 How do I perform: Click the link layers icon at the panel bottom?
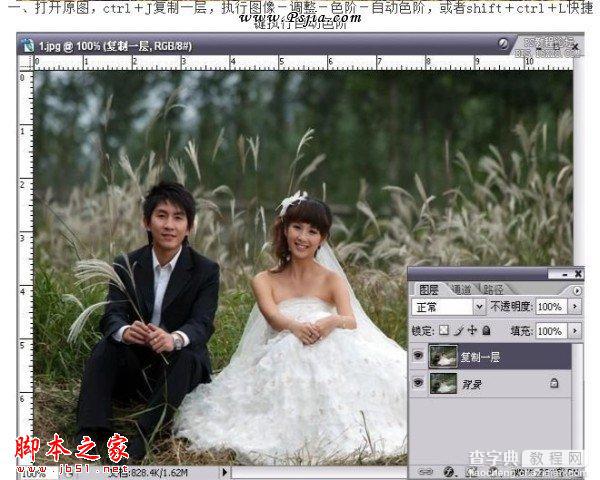425,472
